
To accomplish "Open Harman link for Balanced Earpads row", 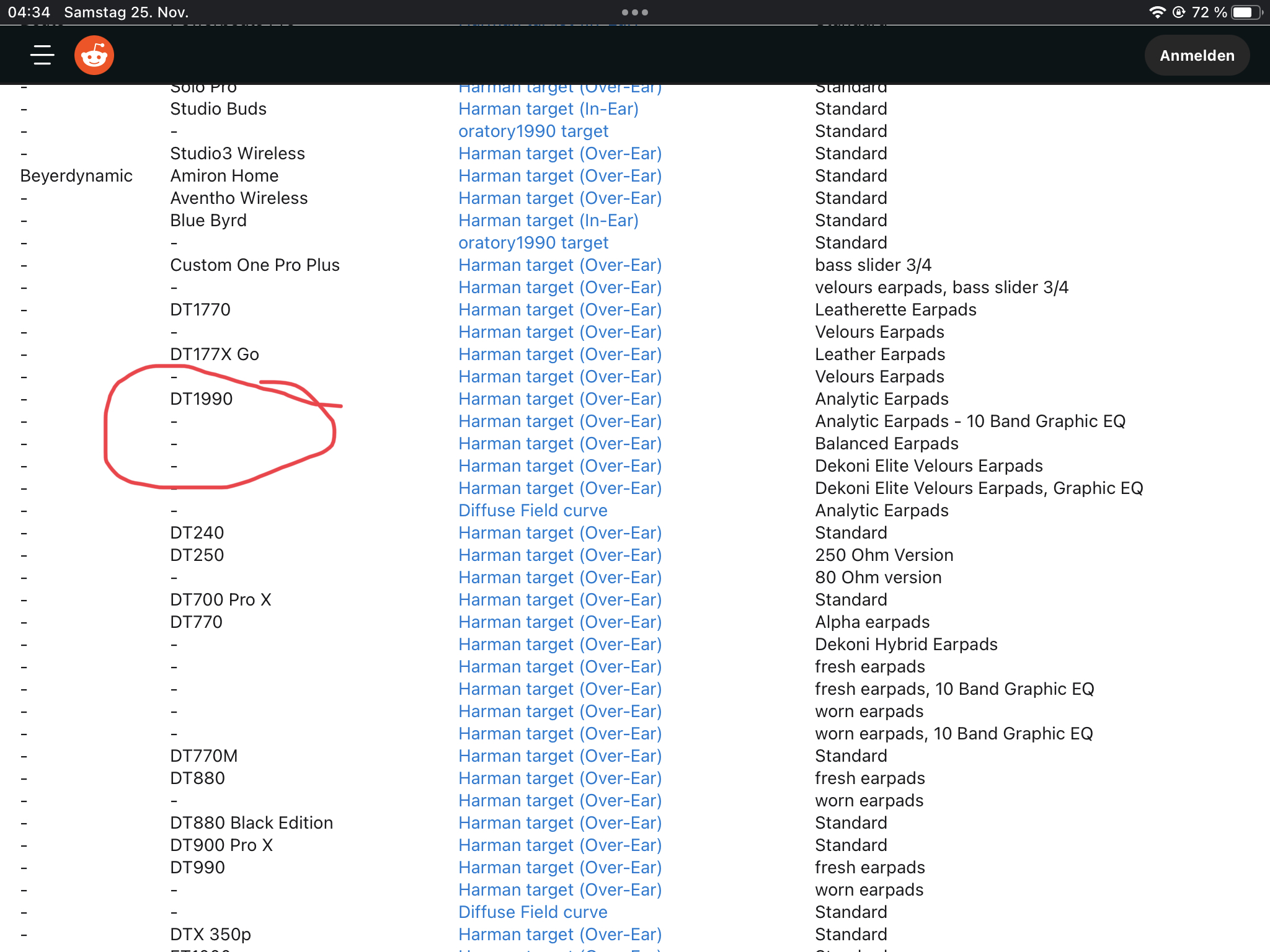I will tap(560, 444).
